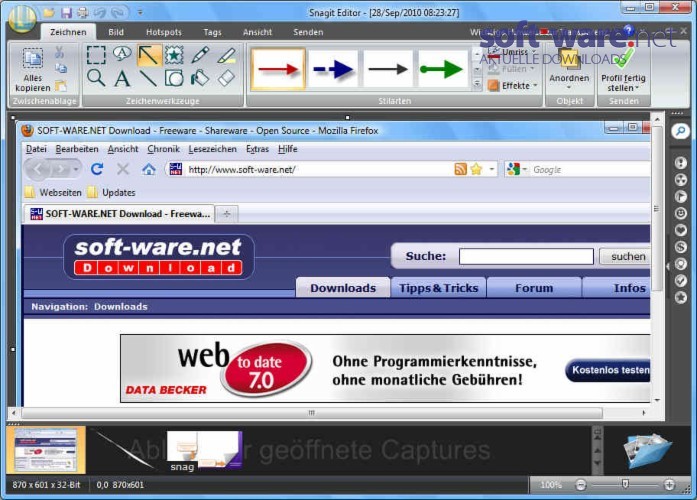This screenshot has height=500, width=697.
Task: Select the Line tool
Action: click(148, 78)
